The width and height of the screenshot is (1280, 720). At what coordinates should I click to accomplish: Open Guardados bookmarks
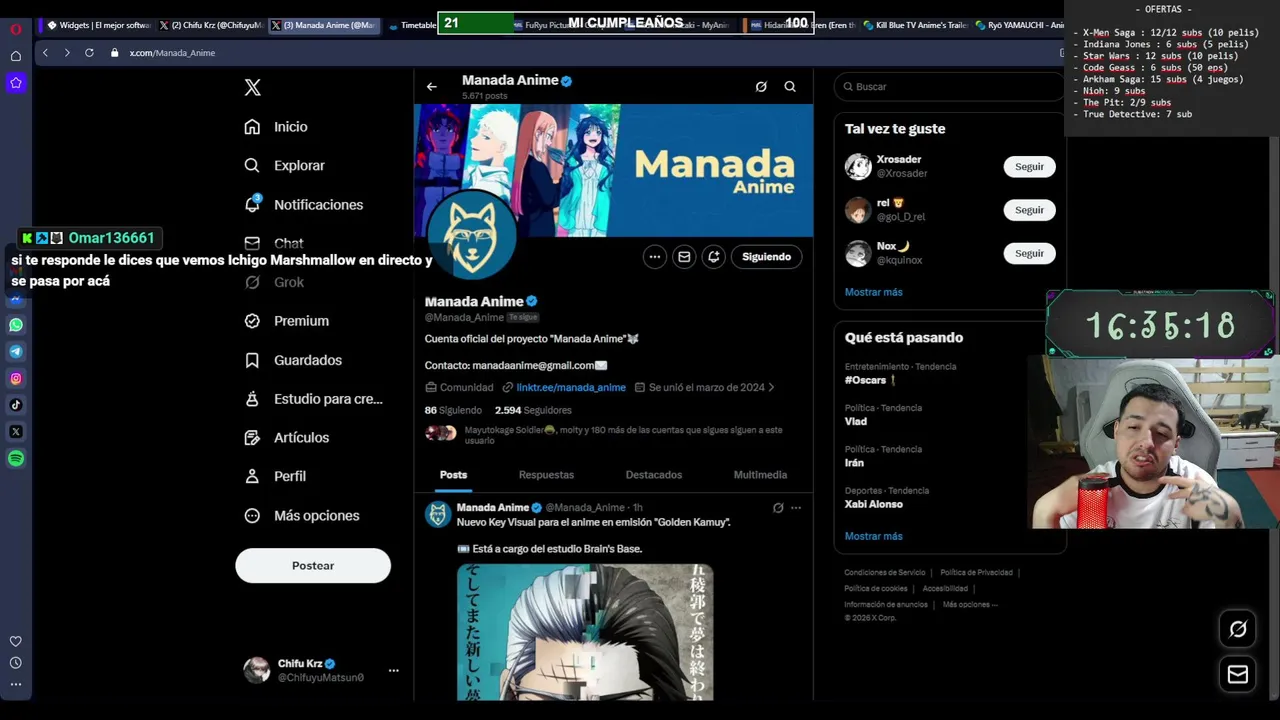(x=293, y=360)
